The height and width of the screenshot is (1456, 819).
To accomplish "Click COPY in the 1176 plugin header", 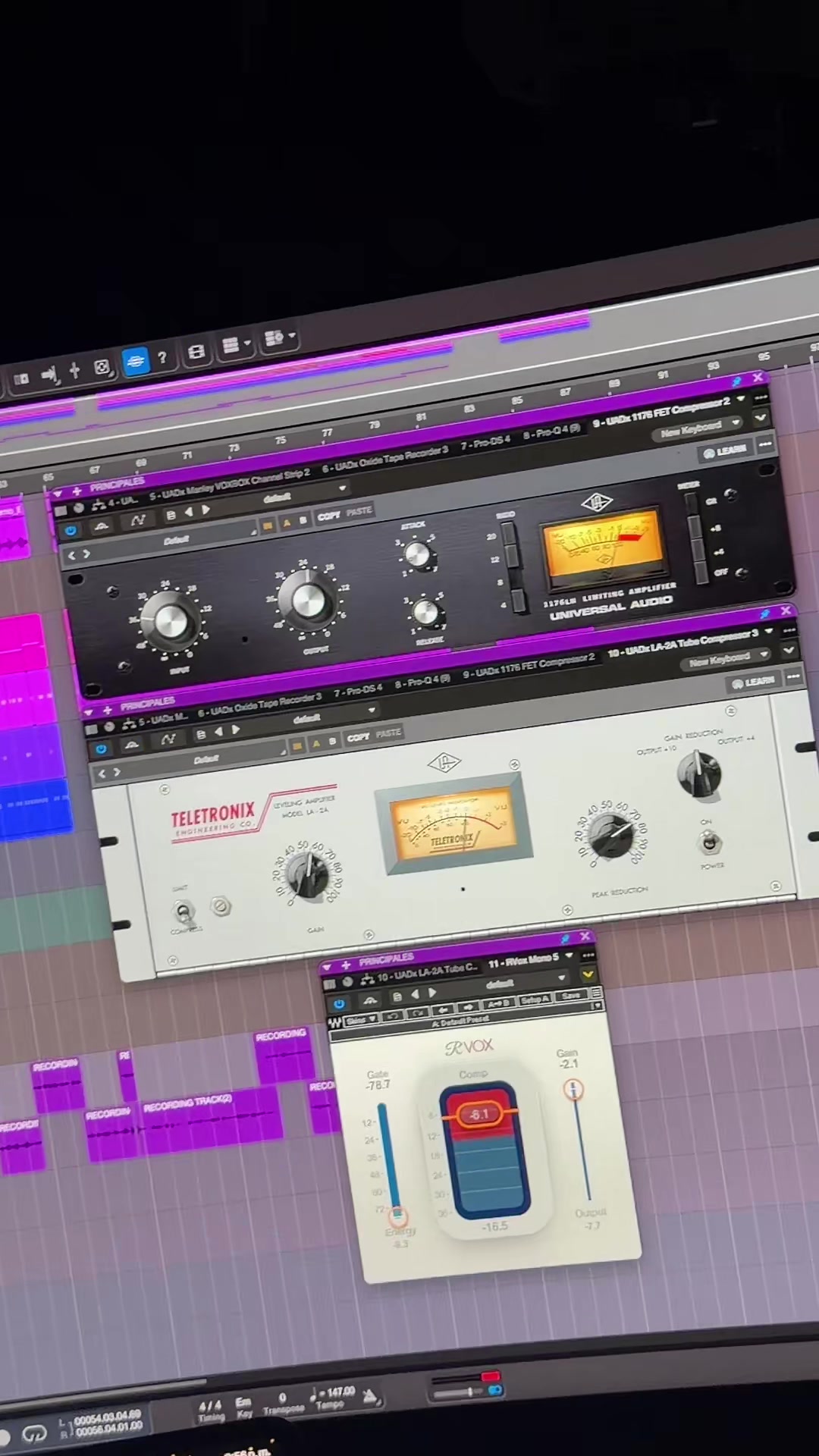I will point(329,516).
